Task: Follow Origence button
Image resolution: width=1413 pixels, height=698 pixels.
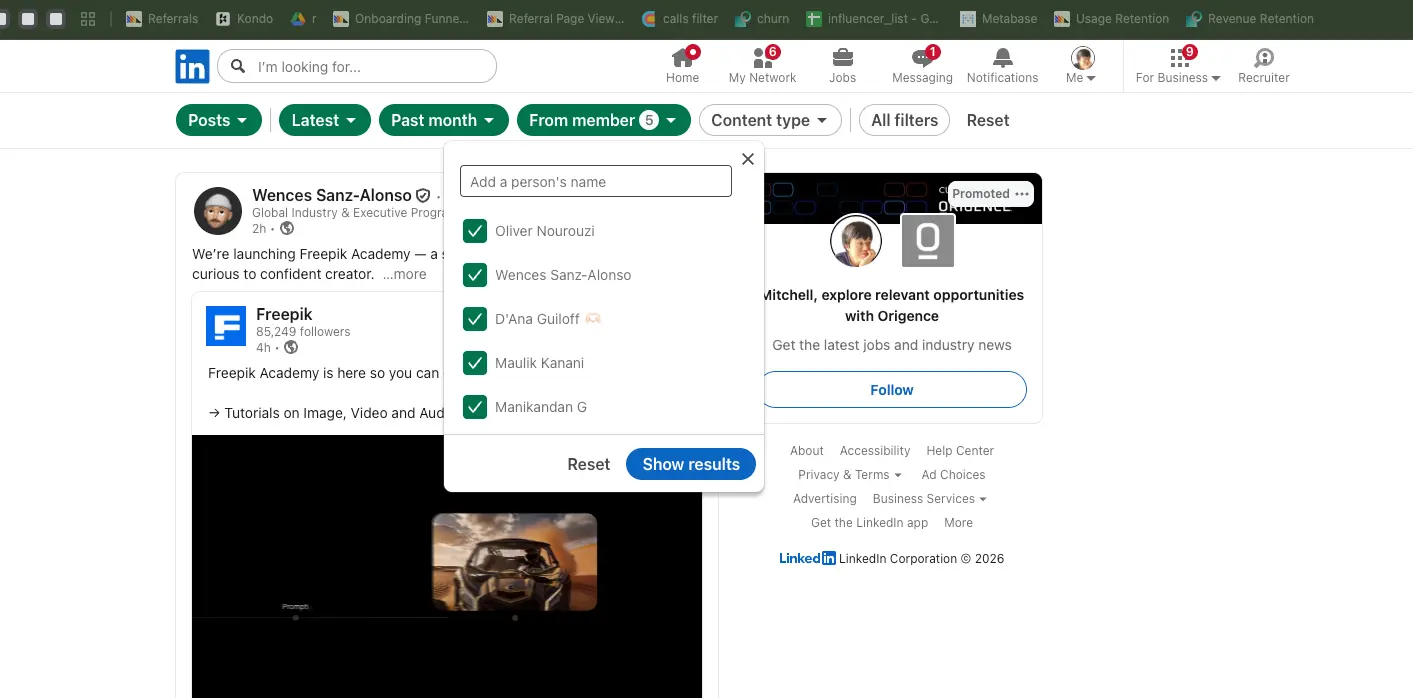Action: click(x=892, y=390)
